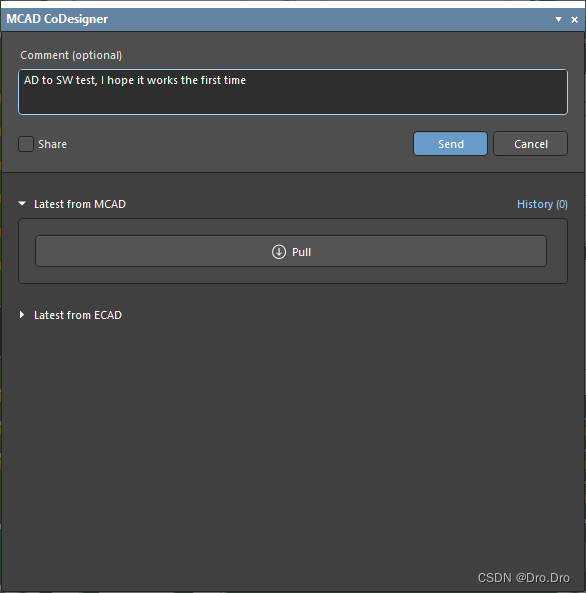Click the Latest from MCAD heading

click(x=80, y=204)
